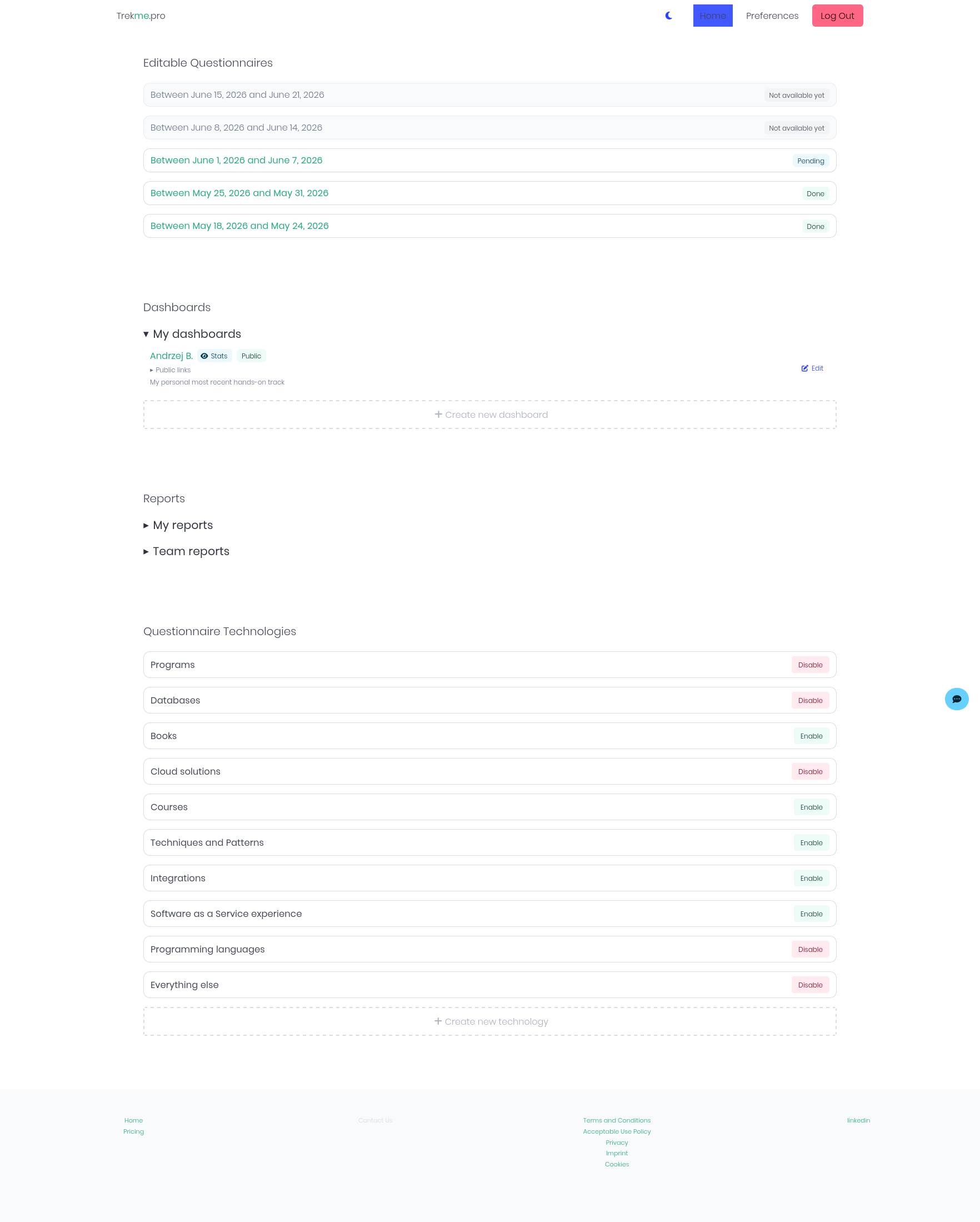
Task: Click Done badge for May 18–24 questionnaire
Action: click(x=815, y=227)
